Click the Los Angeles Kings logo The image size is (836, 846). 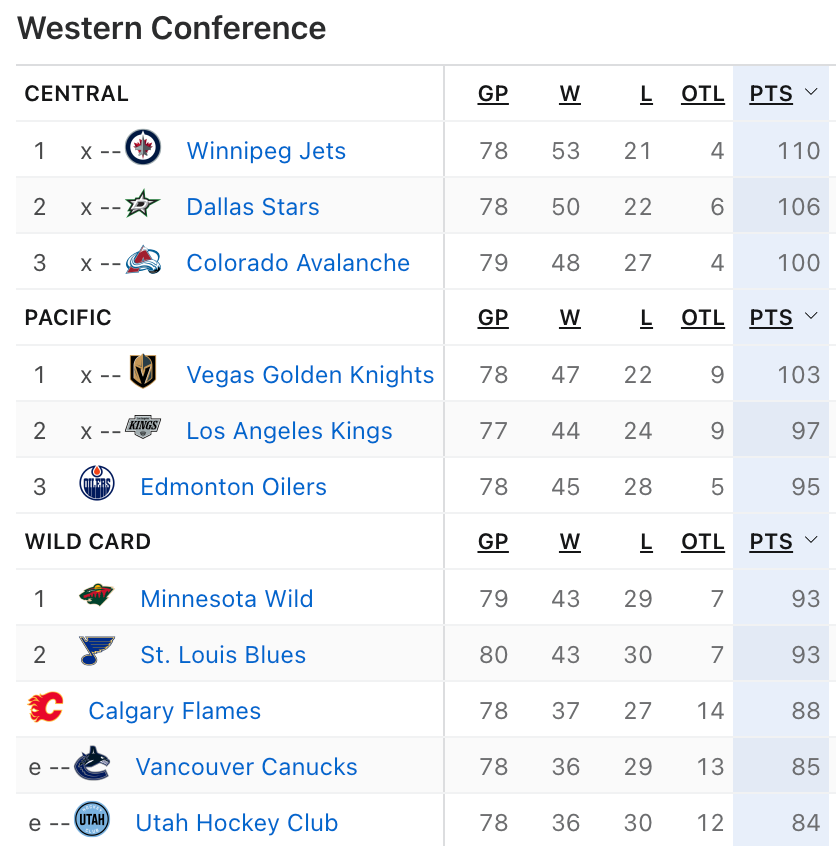coord(143,427)
